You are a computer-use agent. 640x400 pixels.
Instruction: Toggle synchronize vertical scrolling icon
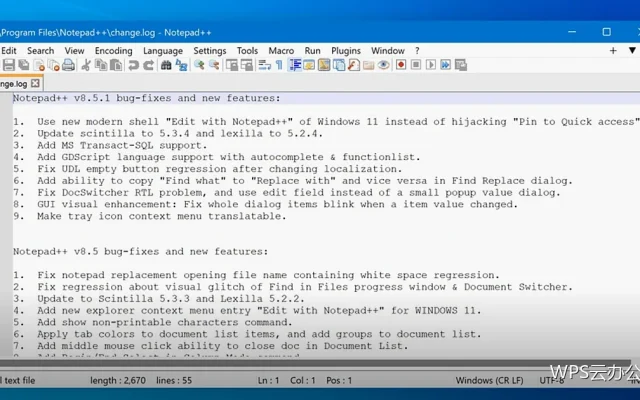coord(232,65)
